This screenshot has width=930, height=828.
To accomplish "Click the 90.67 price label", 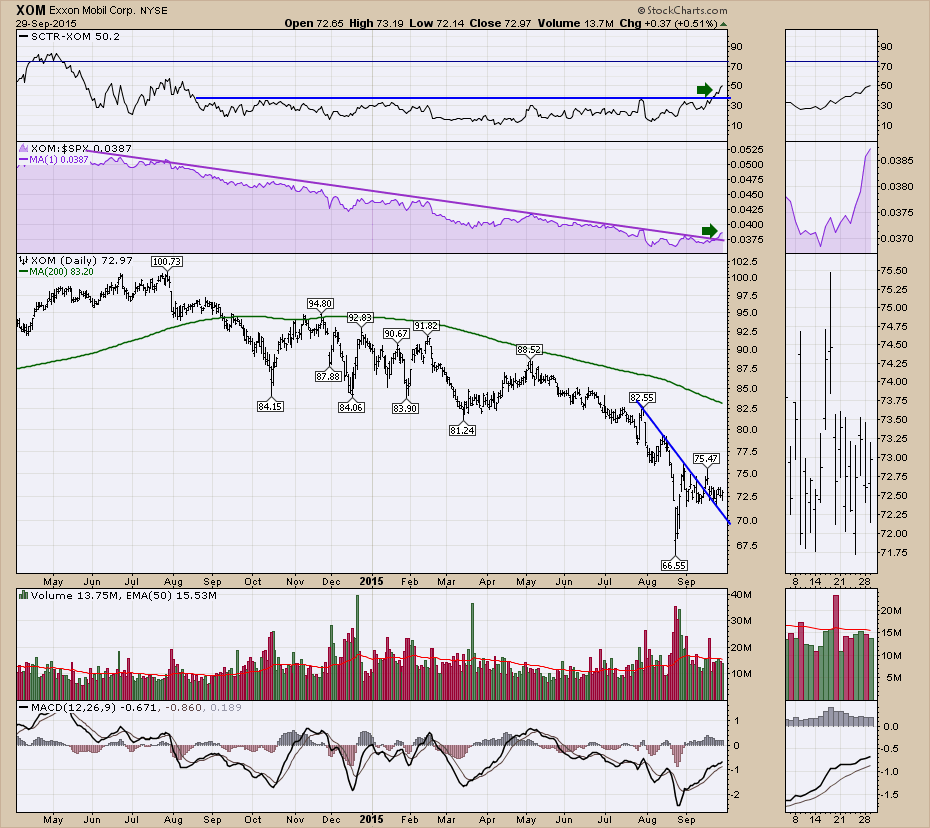I will pos(396,333).
